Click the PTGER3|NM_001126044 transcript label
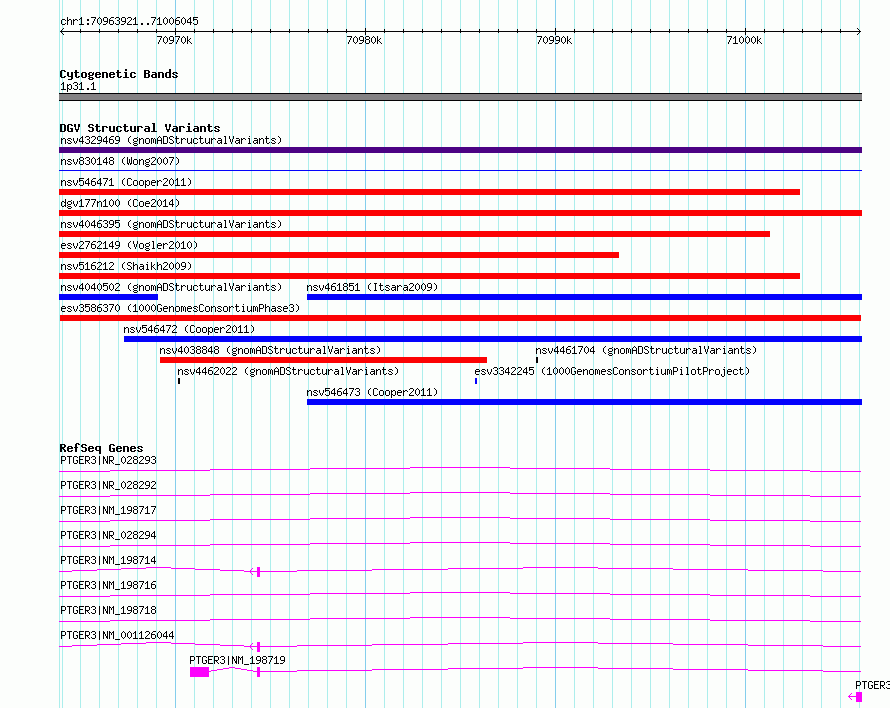The image size is (890, 708). [x=117, y=635]
